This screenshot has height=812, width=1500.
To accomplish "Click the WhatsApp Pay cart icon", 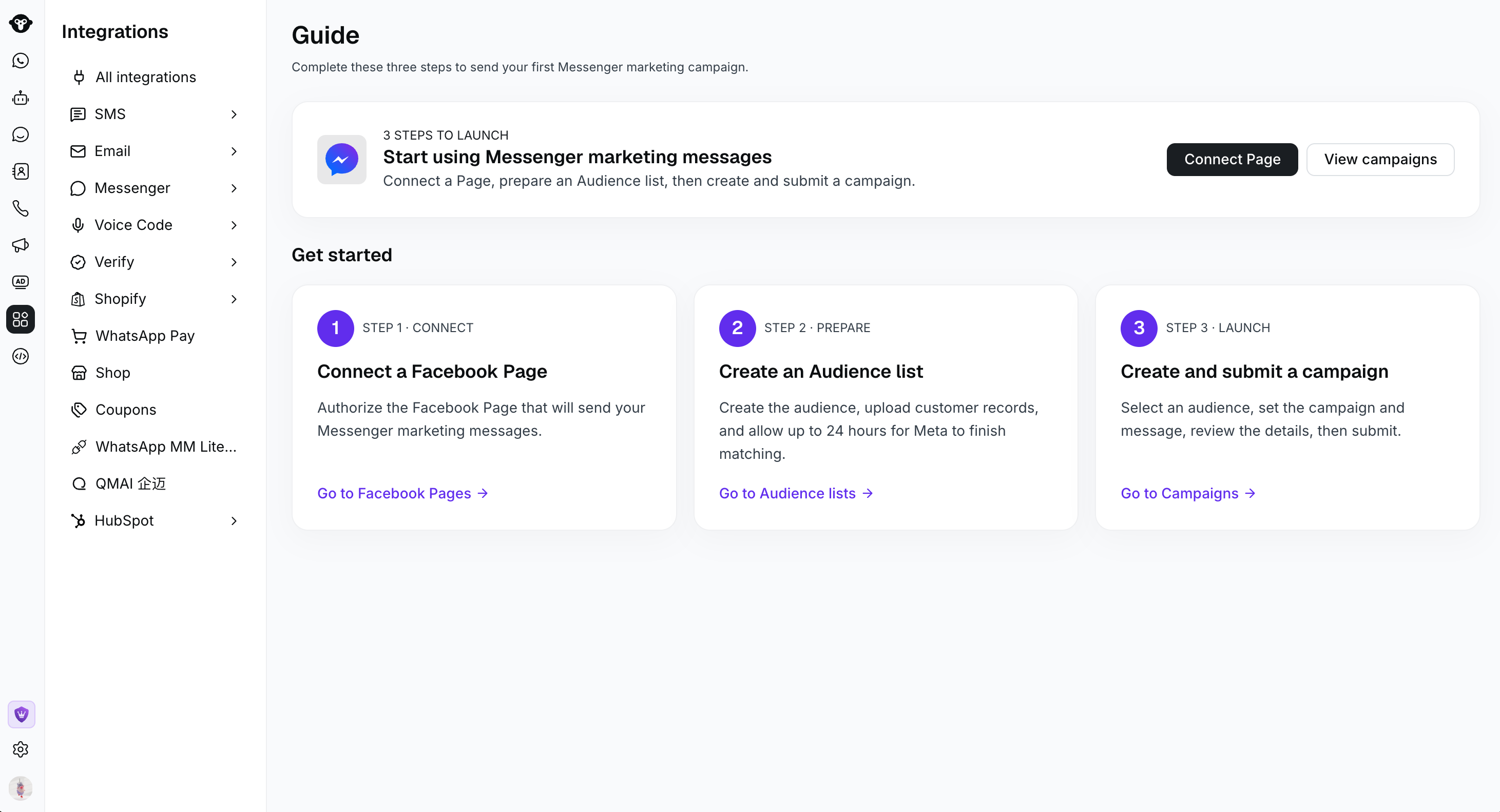I will coord(79,336).
